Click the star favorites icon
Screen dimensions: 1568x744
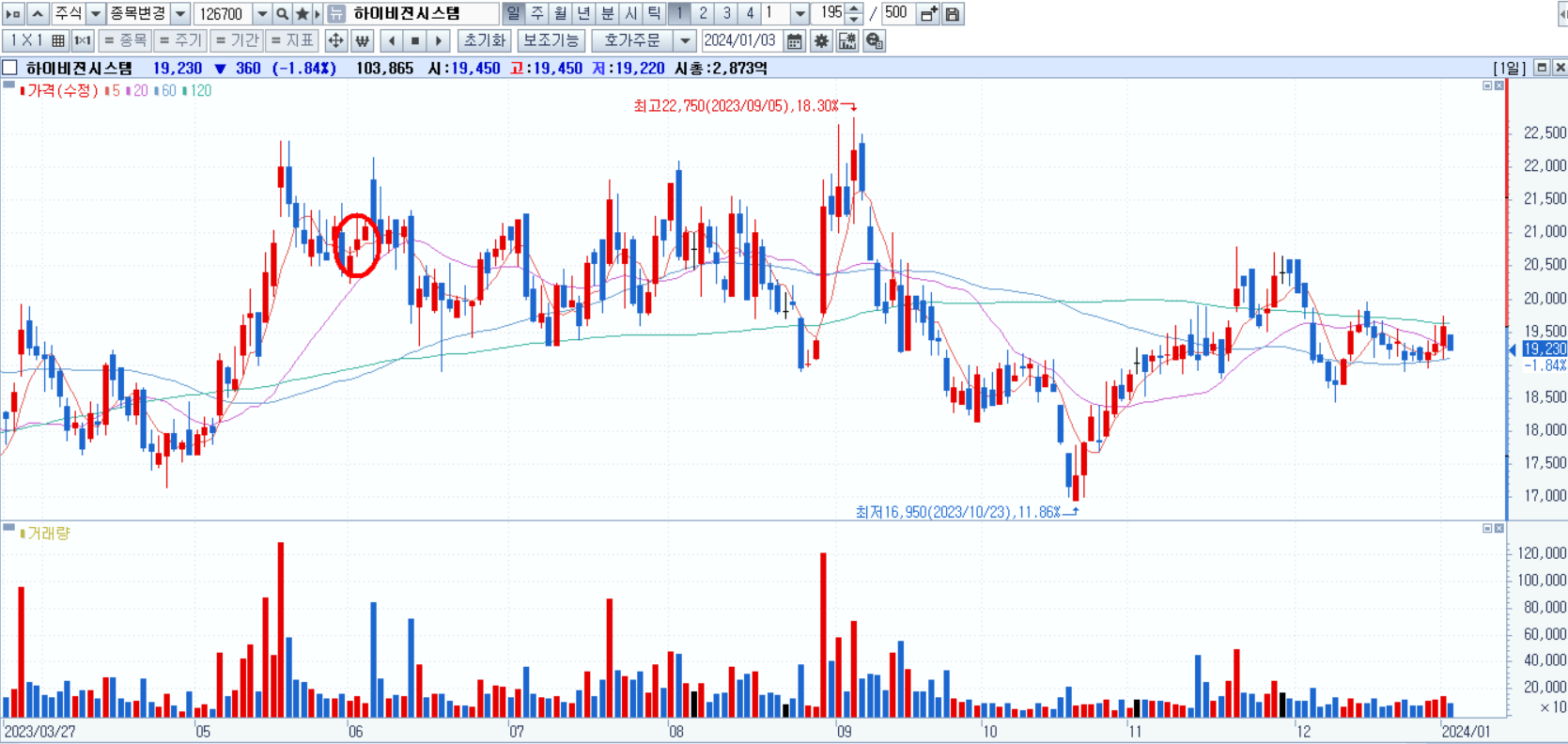(x=302, y=14)
